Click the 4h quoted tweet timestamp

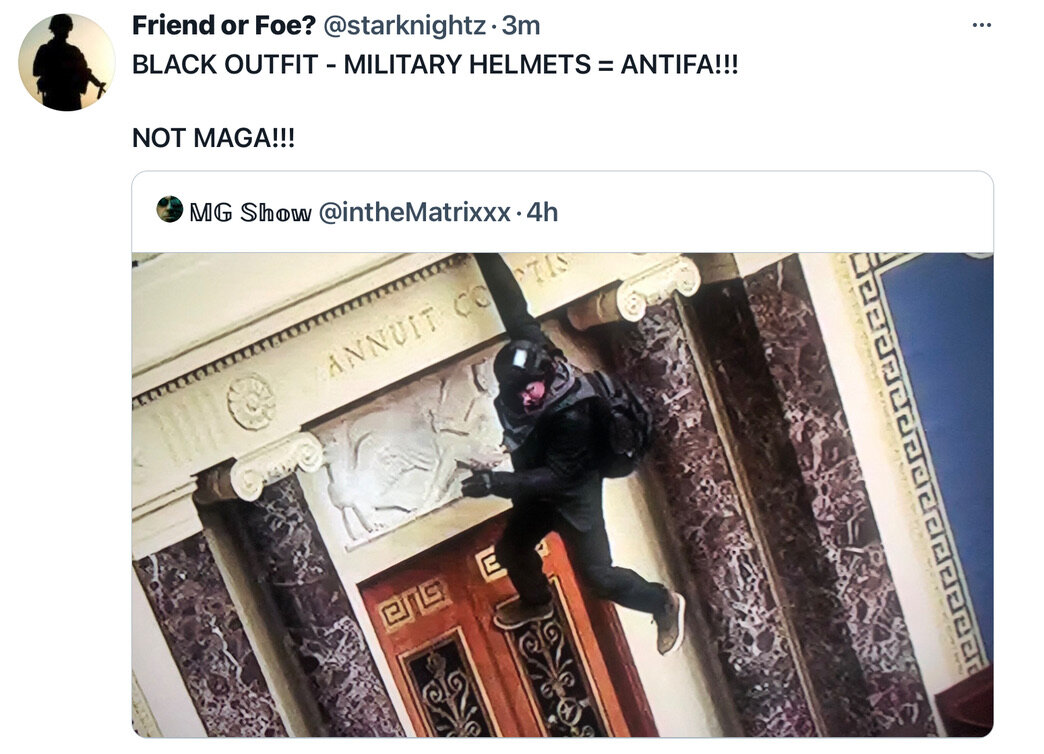(x=542, y=212)
